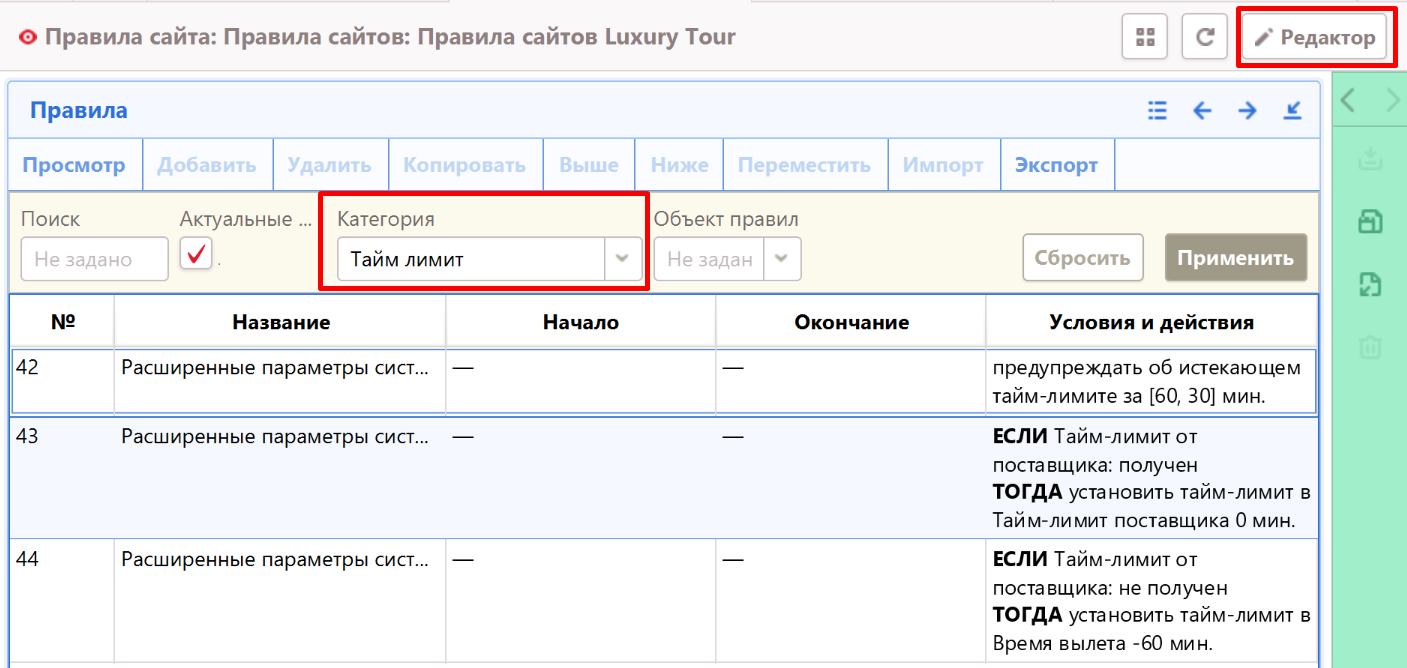Click the refresh icon button
Screen dimensions: 1407x668
click(x=1205, y=38)
